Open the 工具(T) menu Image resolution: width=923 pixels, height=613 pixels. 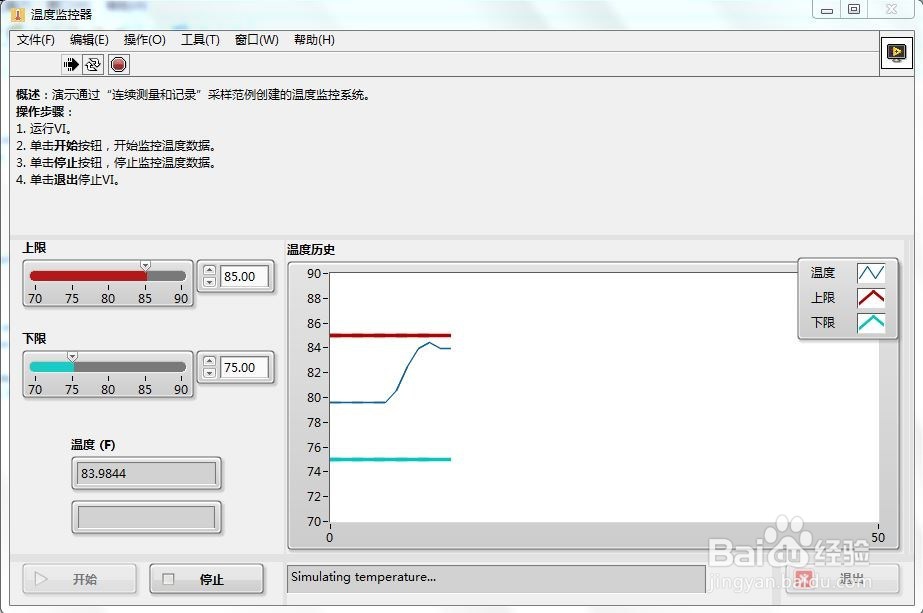coord(199,40)
